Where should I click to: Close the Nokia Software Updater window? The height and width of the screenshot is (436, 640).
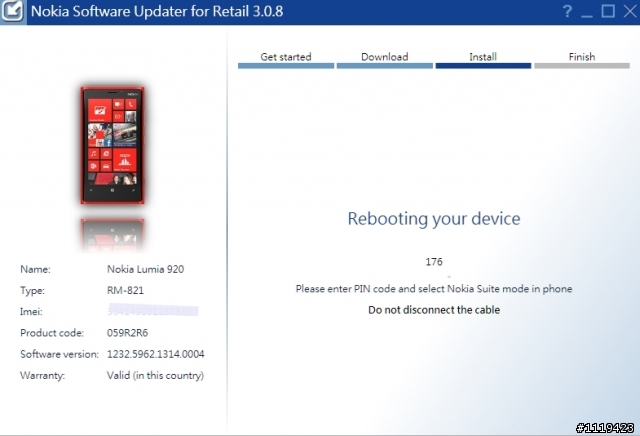point(631,11)
